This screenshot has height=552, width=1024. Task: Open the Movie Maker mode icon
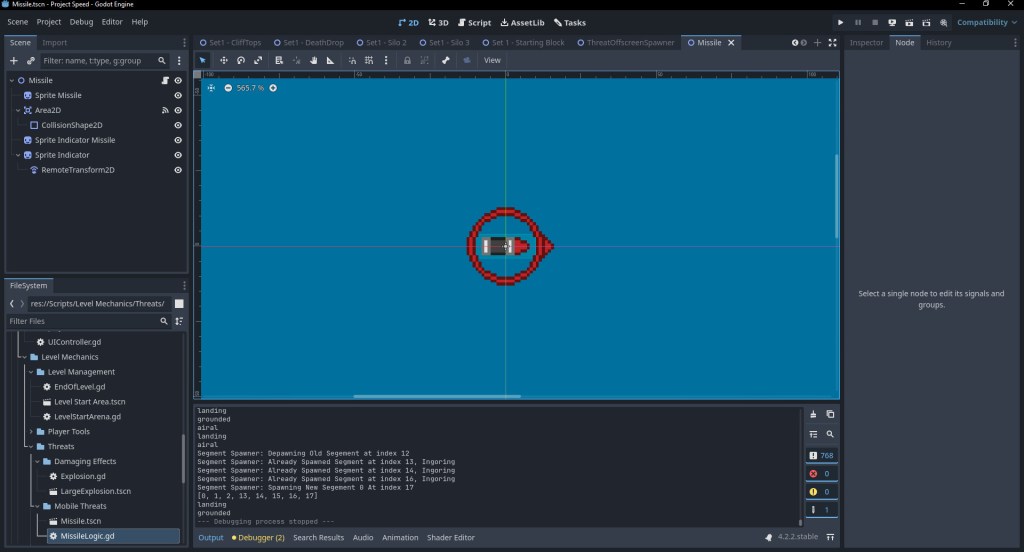(x=943, y=22)
